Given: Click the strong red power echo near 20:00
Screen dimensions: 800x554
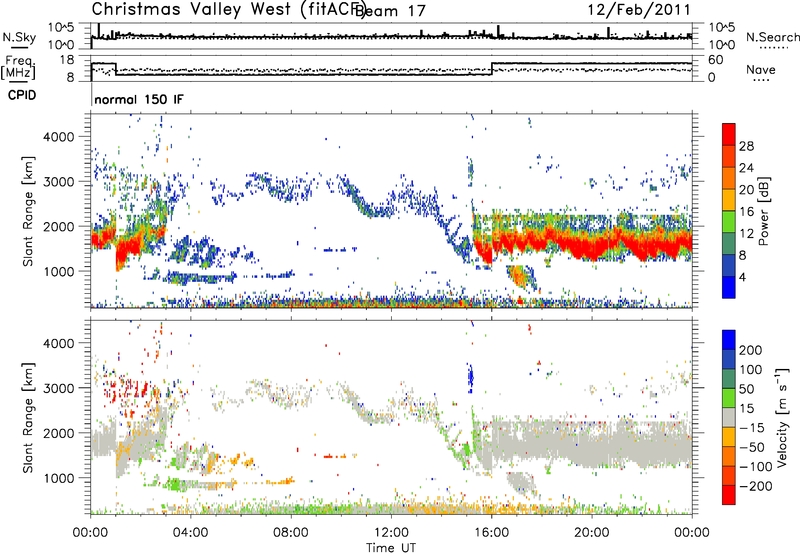Looking at the screenshot, I should click(592, 248).
